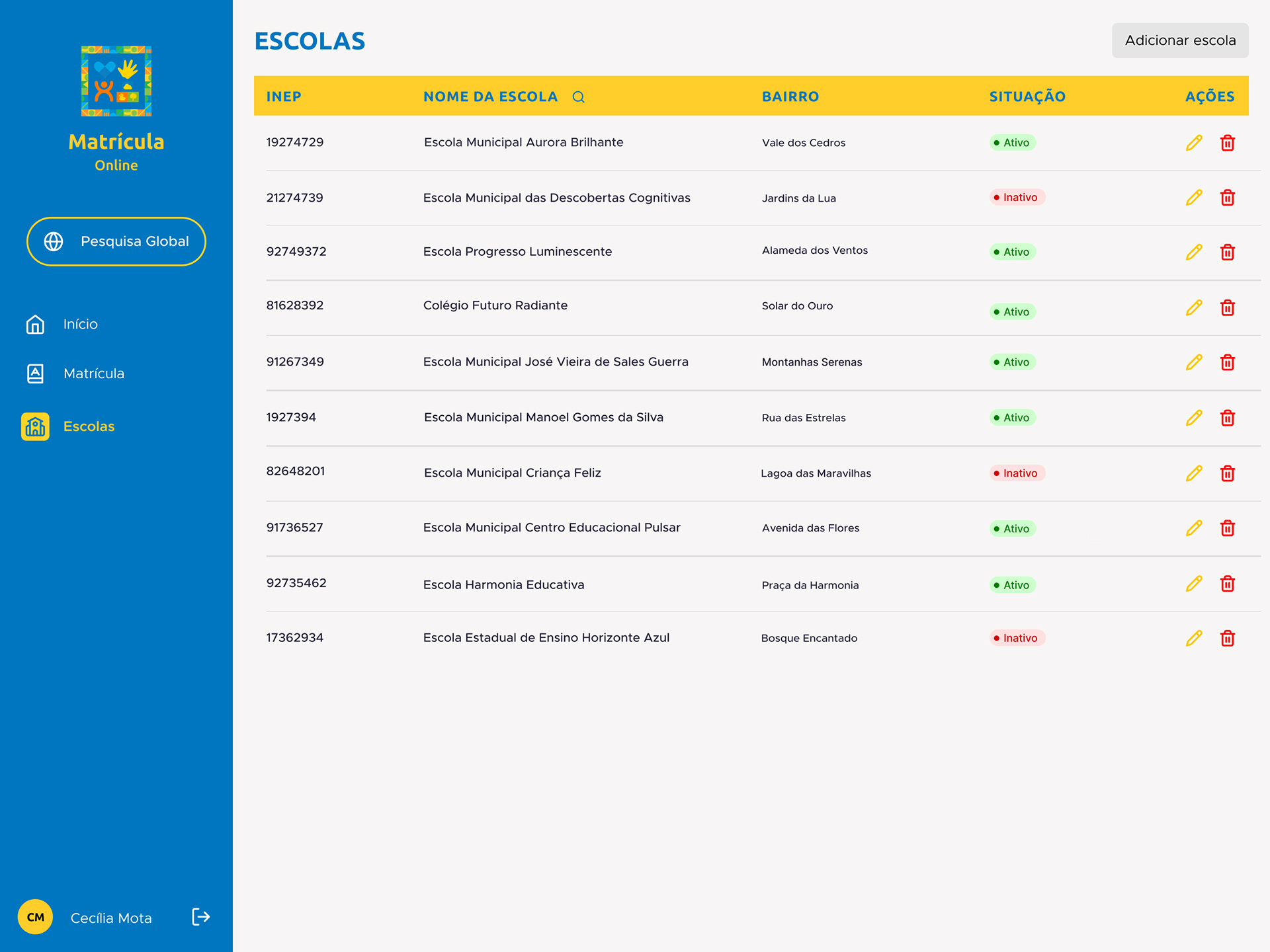The height and width of the screenshot is (952, 1270).
Task: Select INEP number 92749372
Action: (x=296, y=251)
